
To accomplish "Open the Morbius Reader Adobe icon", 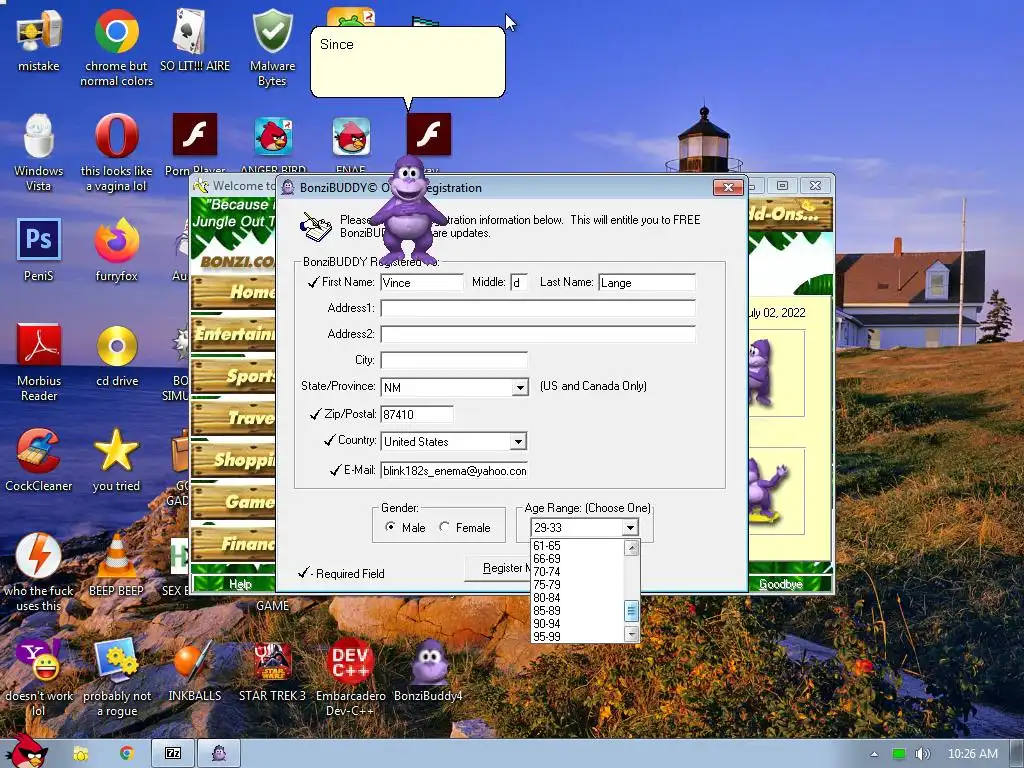I will click(39, 361).
